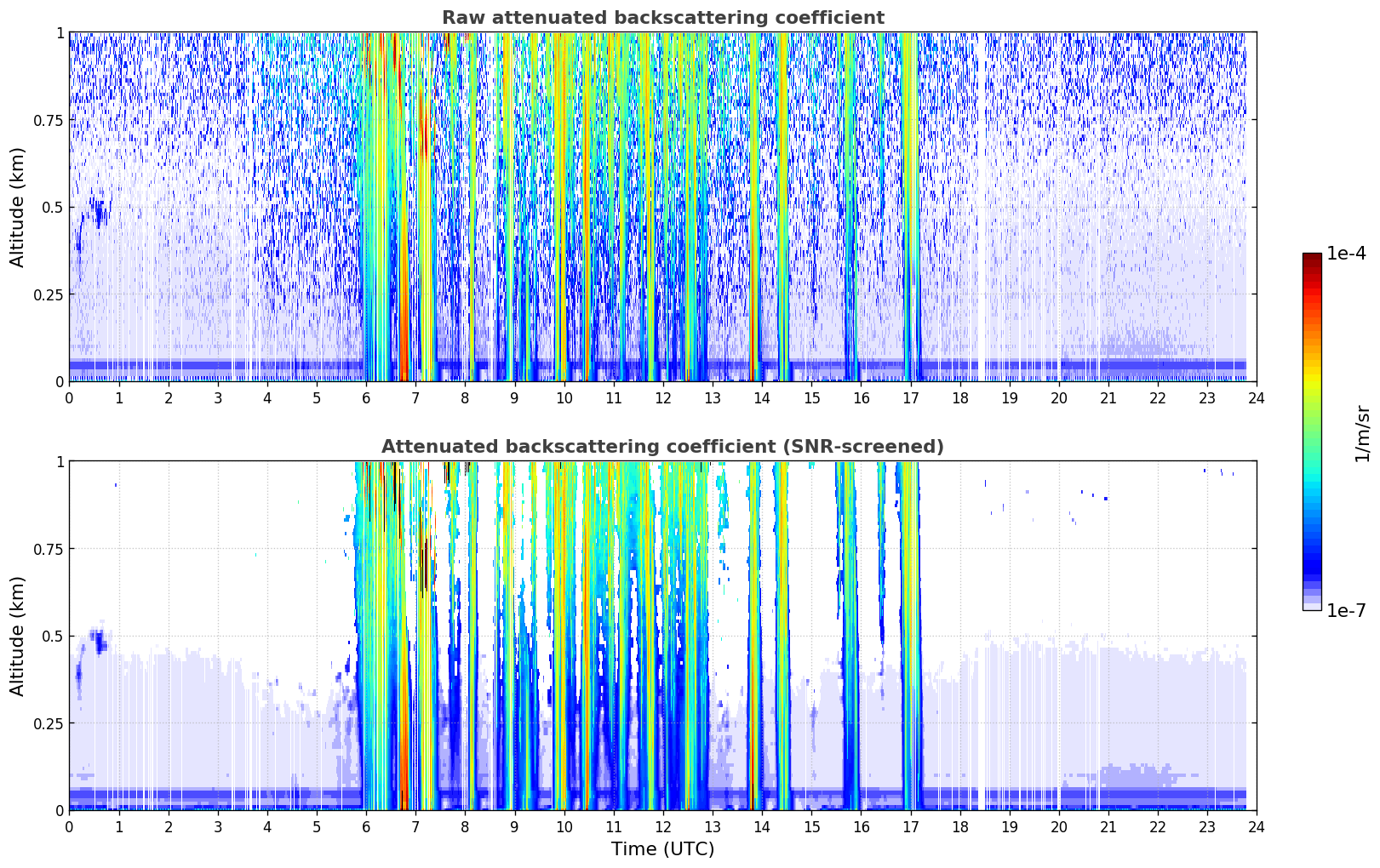Click the 'Attenuated backscattering coefficient (SNR-screened)' title

[662, 447]
